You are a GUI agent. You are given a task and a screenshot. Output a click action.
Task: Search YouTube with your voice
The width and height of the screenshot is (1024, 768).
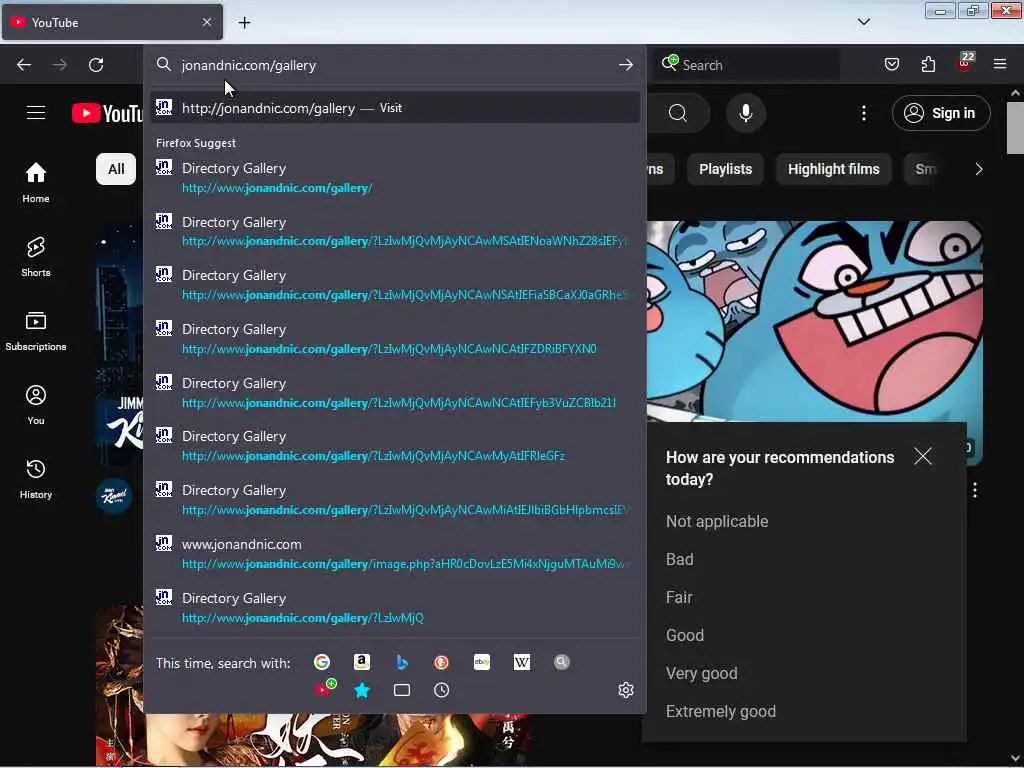click(745, 113)
